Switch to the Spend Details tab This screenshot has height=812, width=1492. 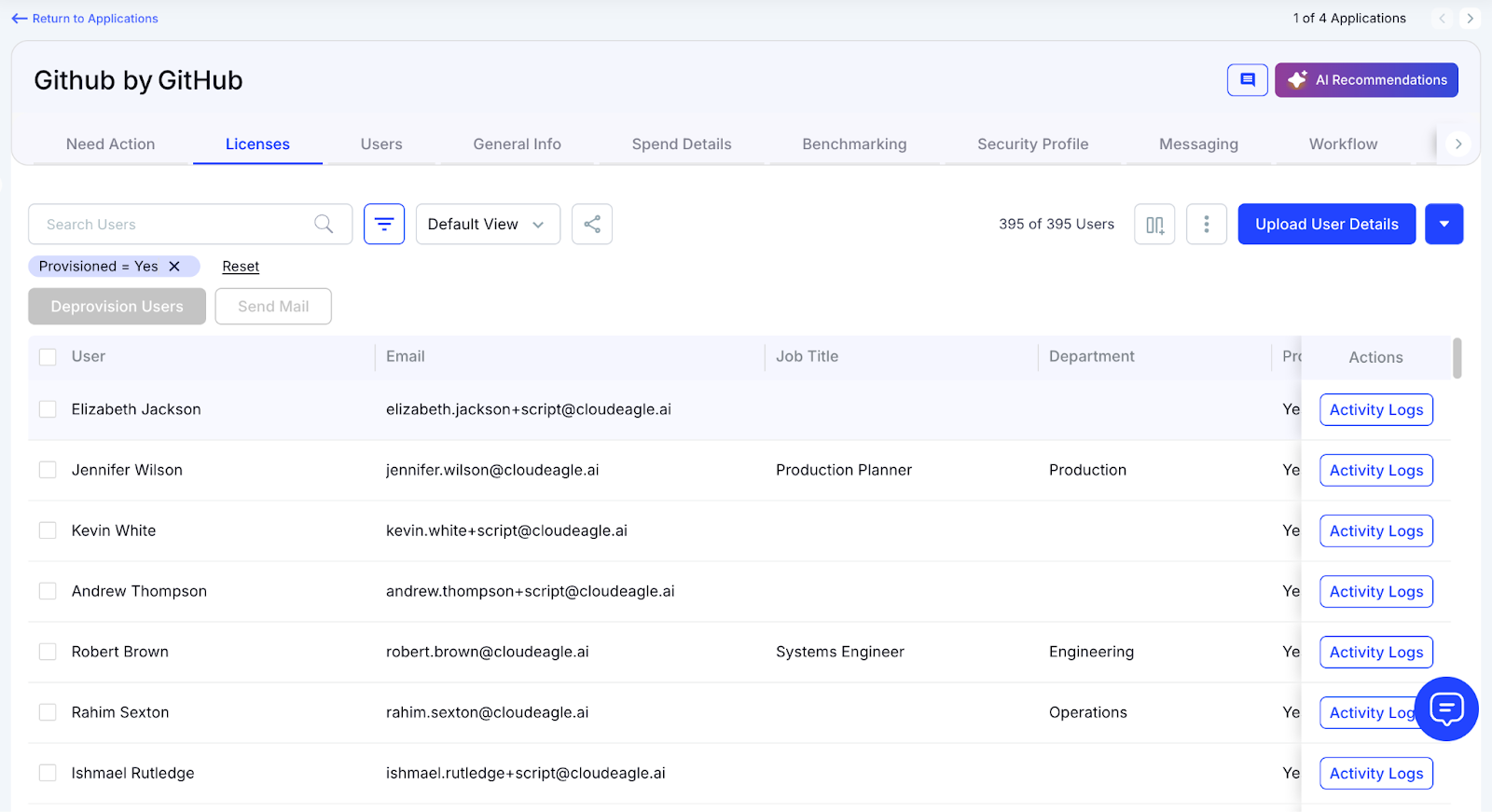coord(682,145)
